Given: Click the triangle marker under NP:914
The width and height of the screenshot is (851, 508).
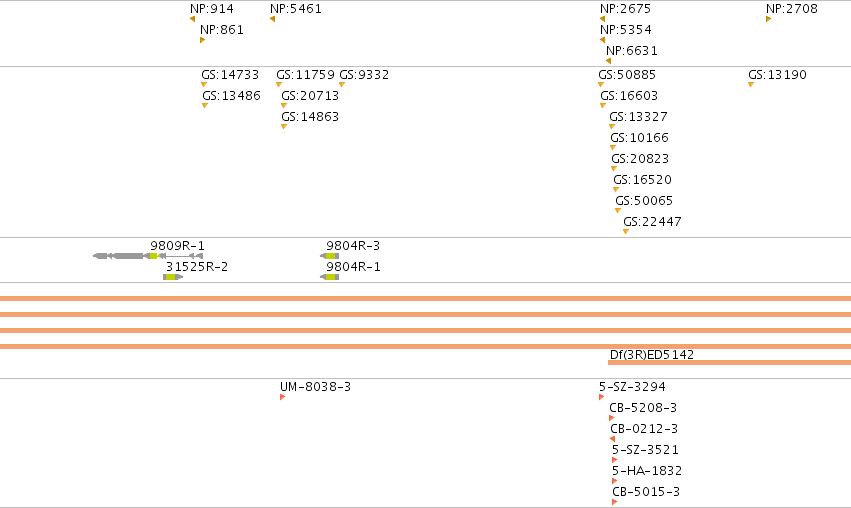Looking at the screenshot, I should [x=193, y=19].
